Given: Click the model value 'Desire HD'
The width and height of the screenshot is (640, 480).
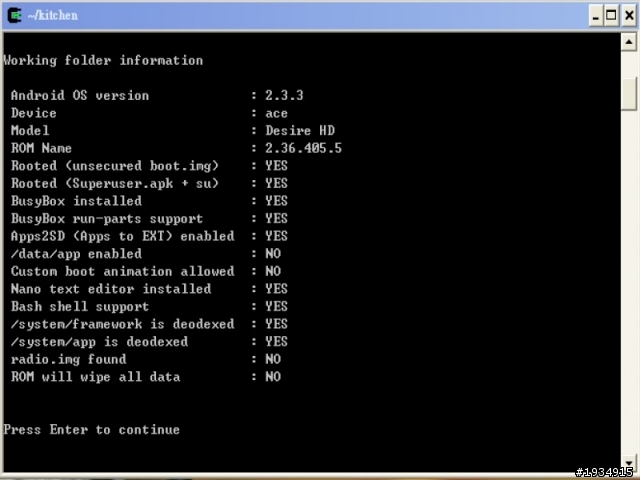Looking at the screenshot, I should (300, 131).
